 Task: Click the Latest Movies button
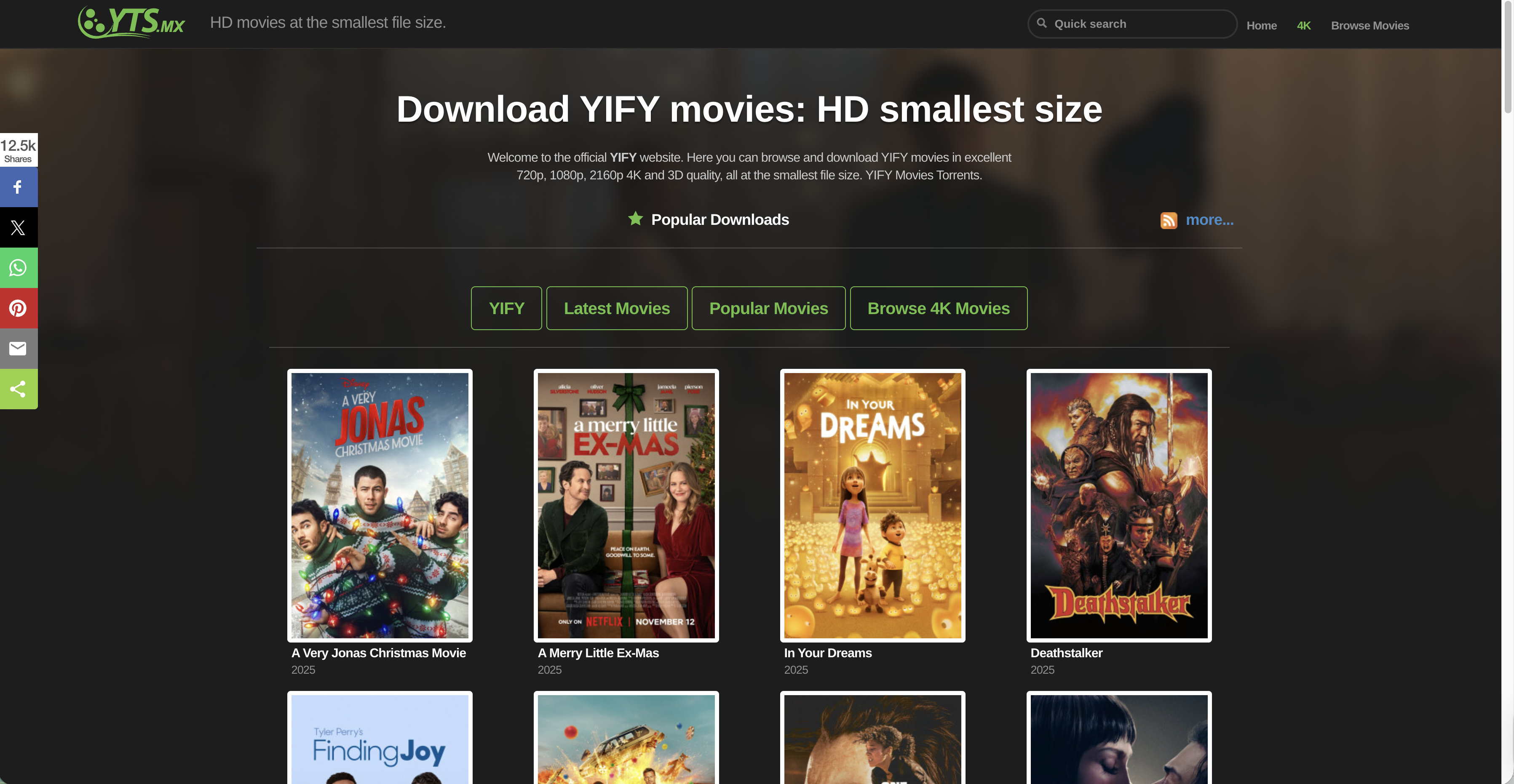pos(617,308)
